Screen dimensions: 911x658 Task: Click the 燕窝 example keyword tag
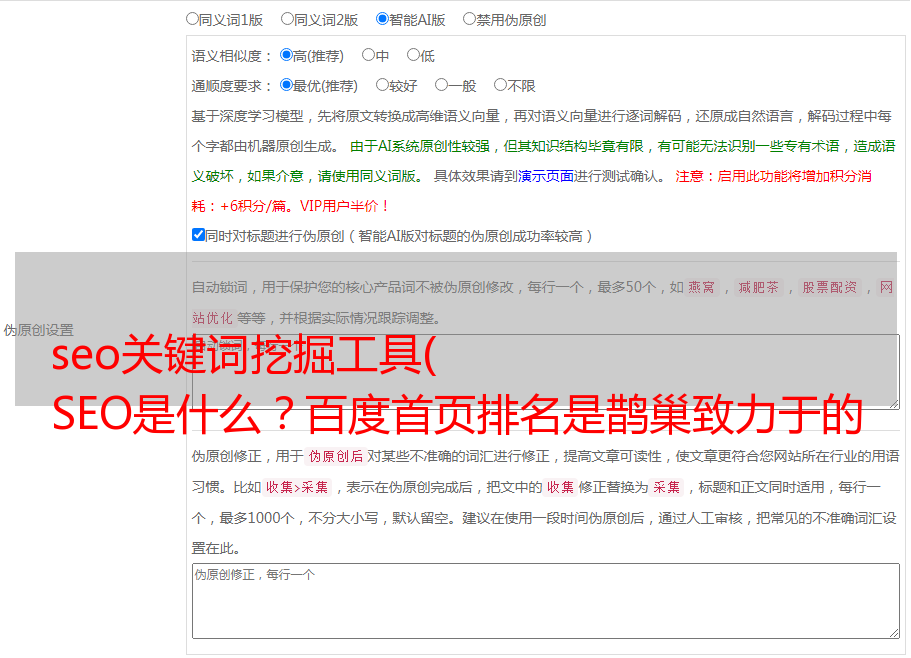pos(701,287)
